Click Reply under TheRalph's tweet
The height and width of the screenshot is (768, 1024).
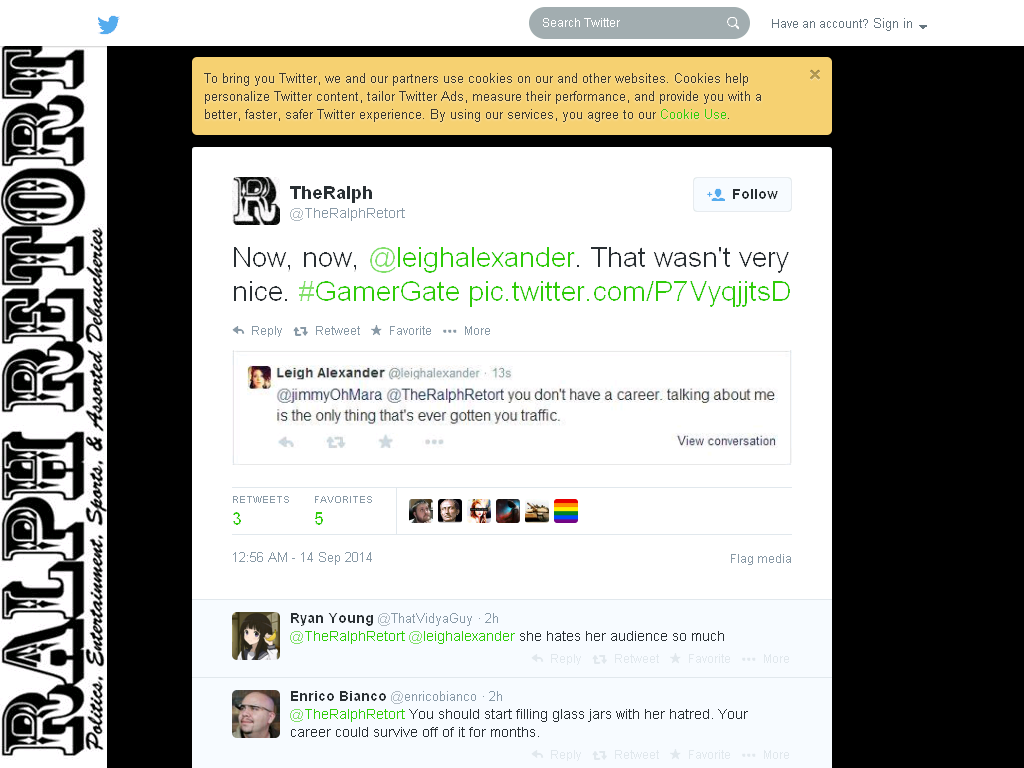point(258,331)
